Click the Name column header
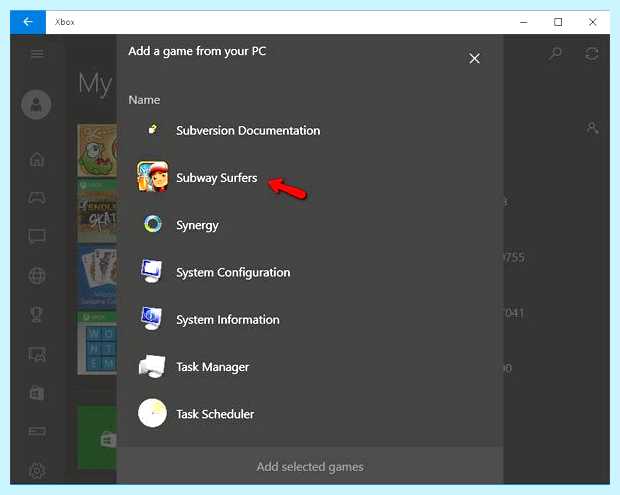The image size is (620, 495). [144, 100]
